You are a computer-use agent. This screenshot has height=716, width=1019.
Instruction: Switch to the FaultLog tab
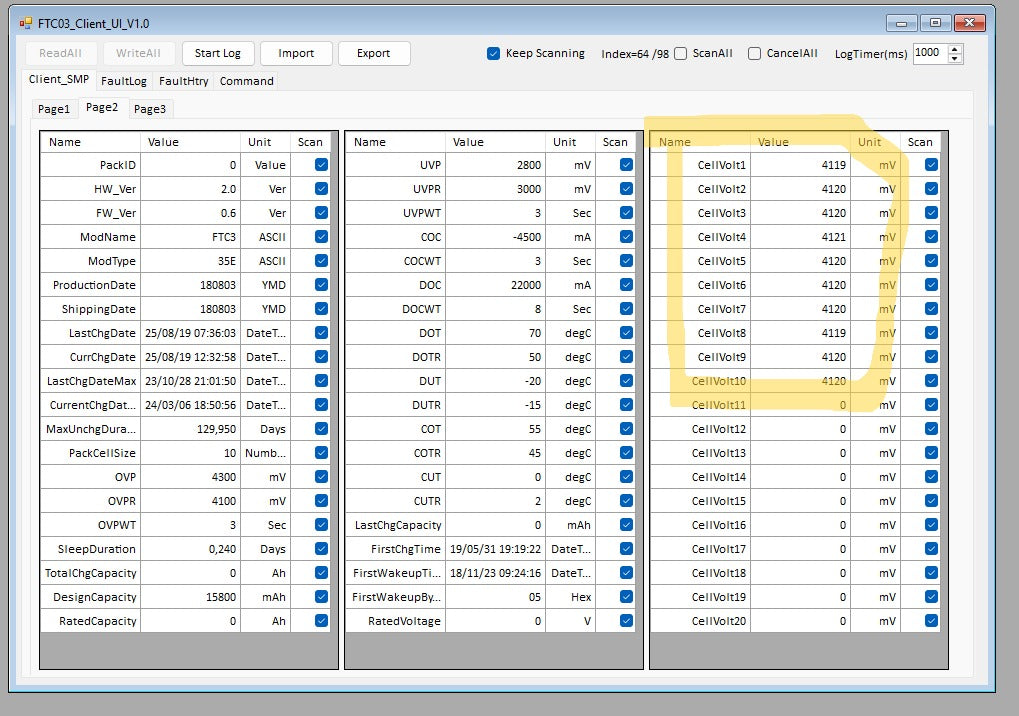pyautogui.click(x=123, y=81)
